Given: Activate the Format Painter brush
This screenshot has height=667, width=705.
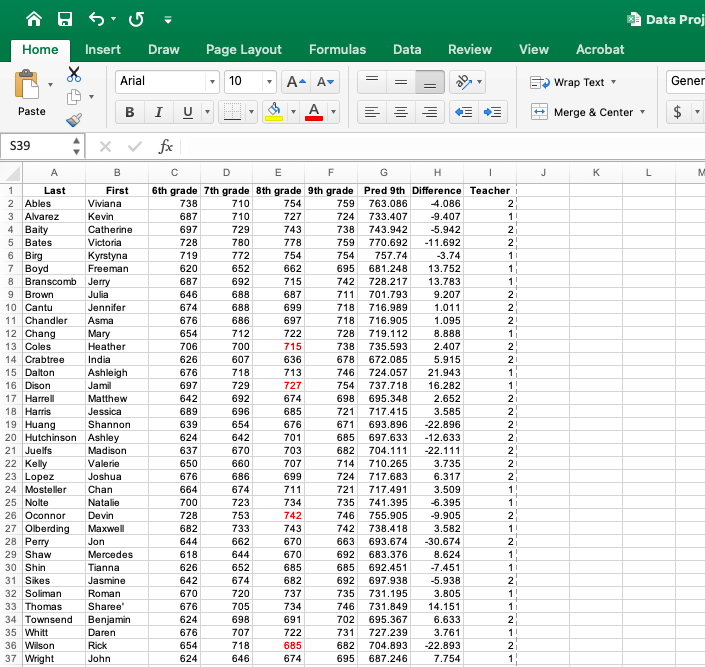Looking at the screenshot, I should (74, 120).
